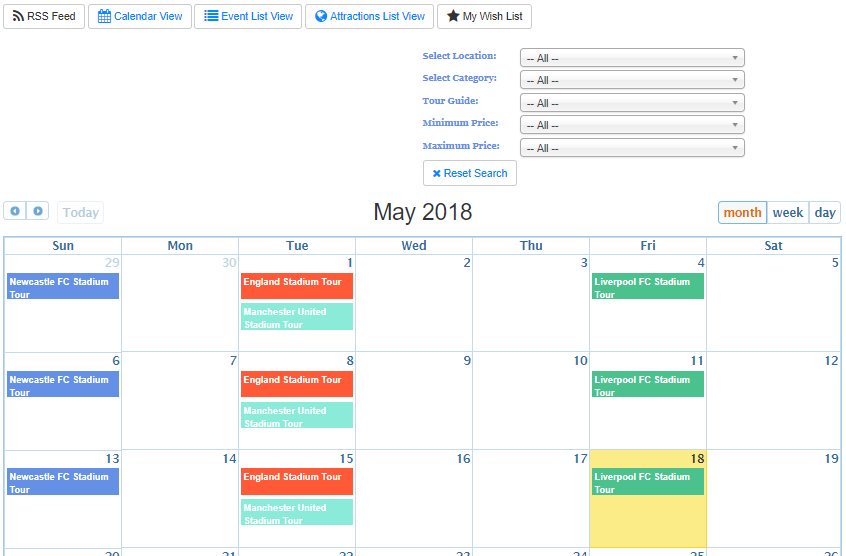Viewport: 846px width, 556px height.
Task: Select the month view tab
Action: click(x=742, y=212)
